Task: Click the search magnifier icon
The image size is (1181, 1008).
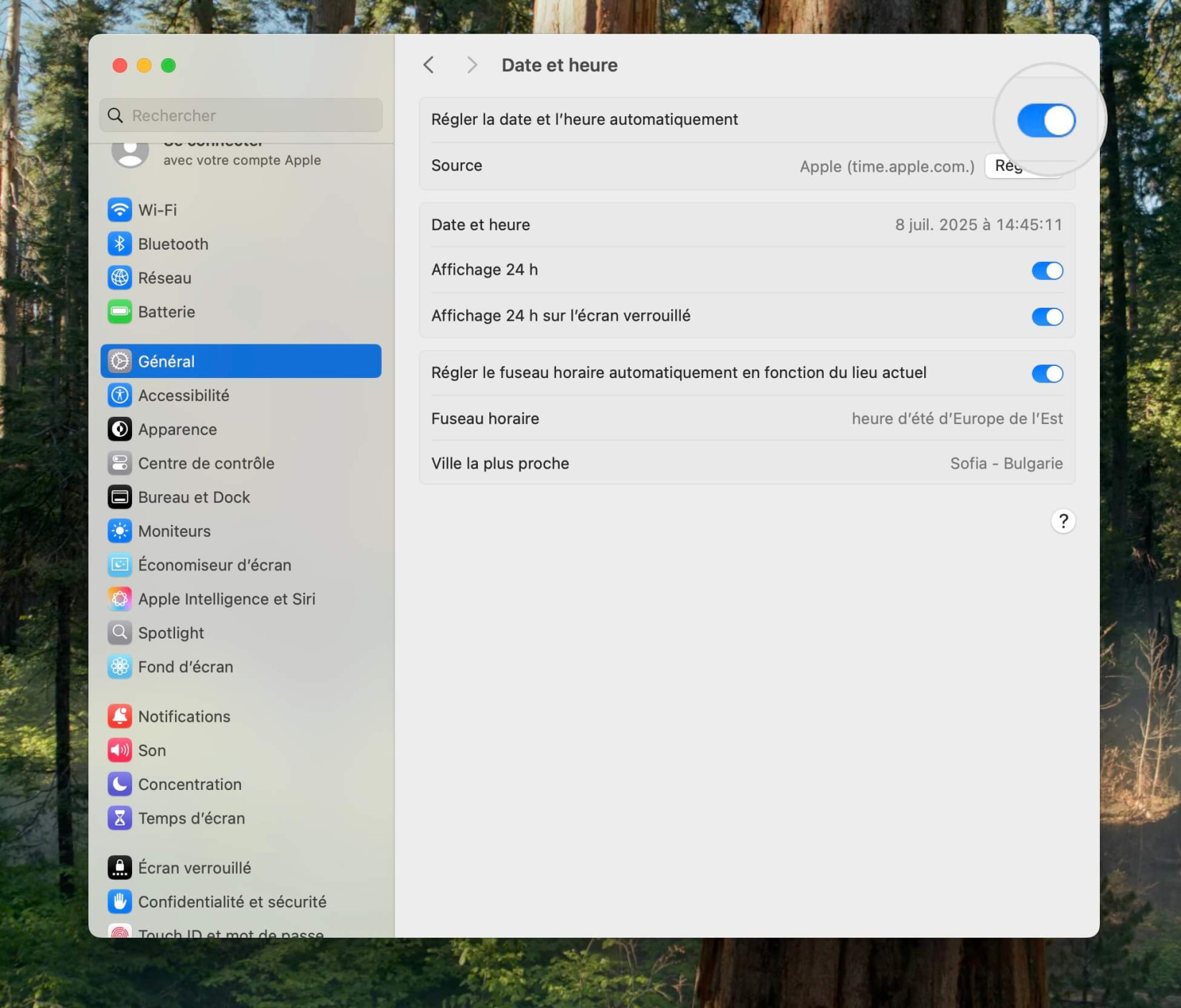Action: tap(116, 116)
